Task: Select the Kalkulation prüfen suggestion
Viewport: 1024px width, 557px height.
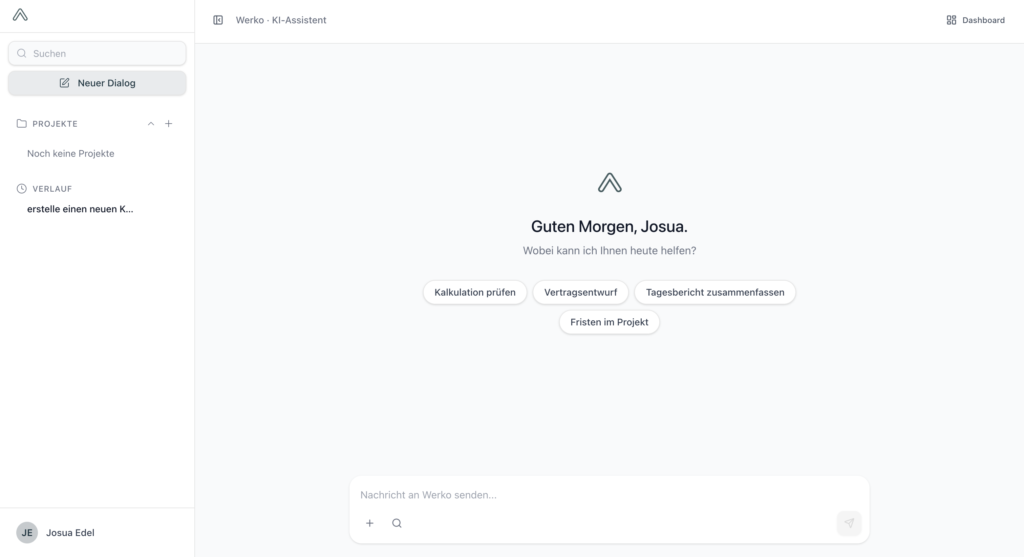Action: [475, 292]
